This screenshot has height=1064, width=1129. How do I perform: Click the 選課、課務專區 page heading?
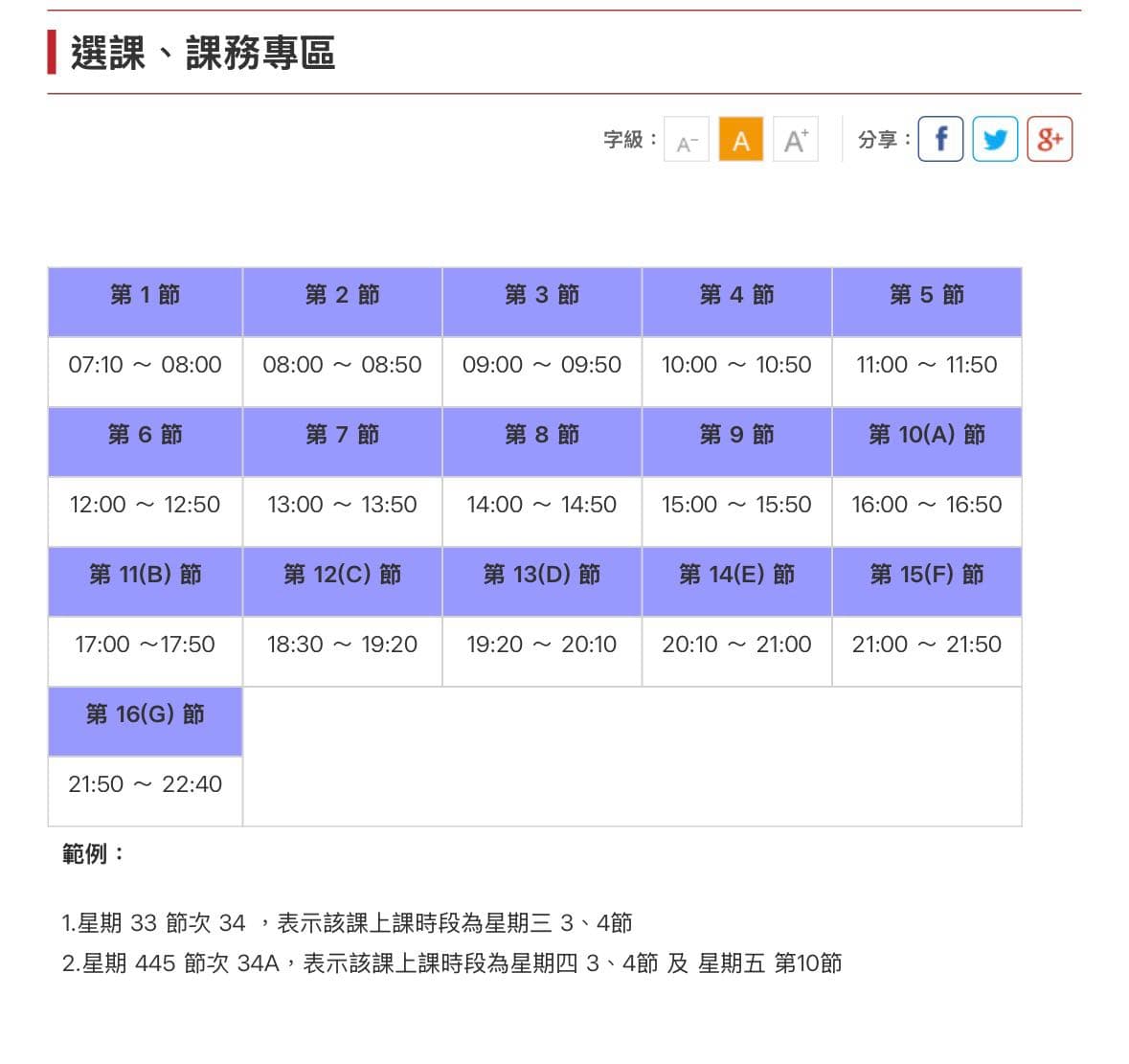click(202, 54)
